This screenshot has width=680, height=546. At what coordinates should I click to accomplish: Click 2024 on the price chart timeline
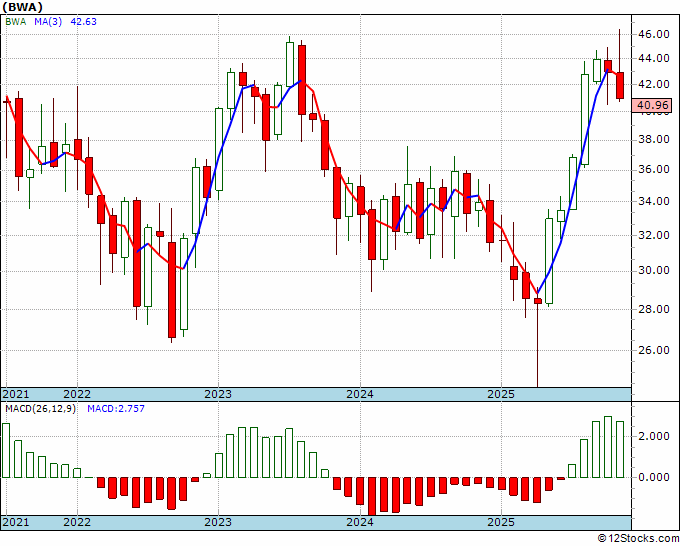[x=360, y=394]
